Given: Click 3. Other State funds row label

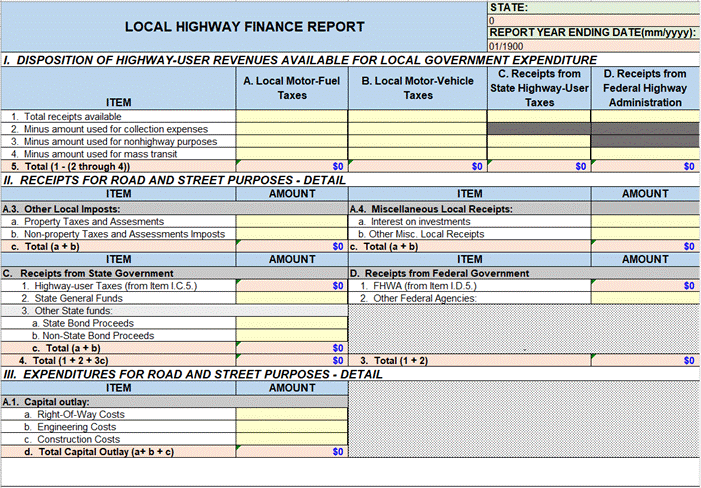Looking at the screenshot, I should (67, 311).
